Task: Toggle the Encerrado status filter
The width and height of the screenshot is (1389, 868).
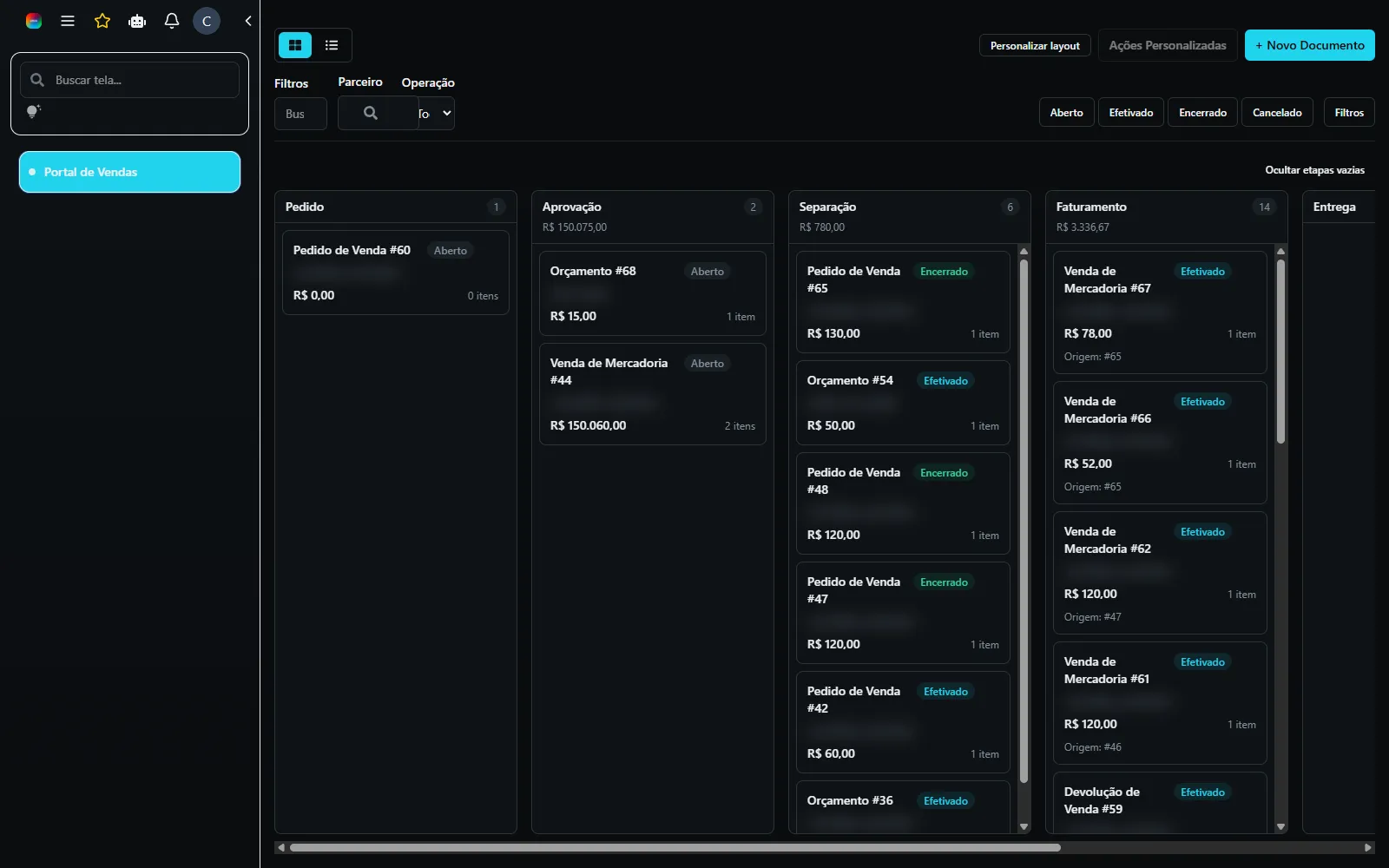Action: point(1202,113)
